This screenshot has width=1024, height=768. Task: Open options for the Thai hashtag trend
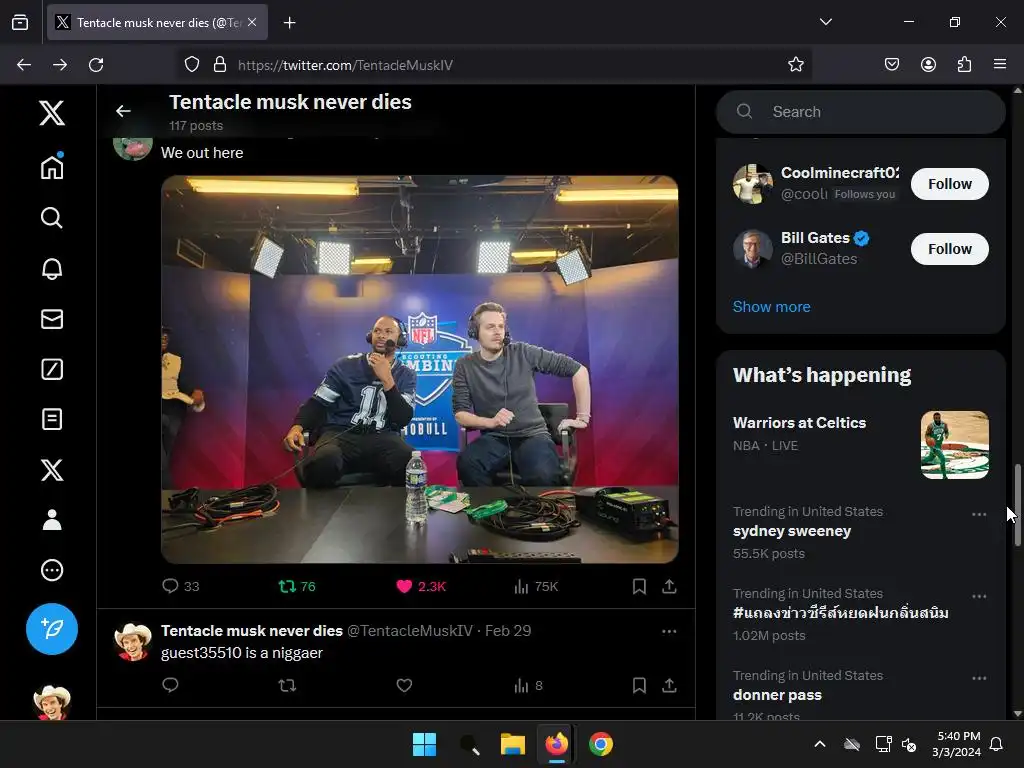coord(979,596)
